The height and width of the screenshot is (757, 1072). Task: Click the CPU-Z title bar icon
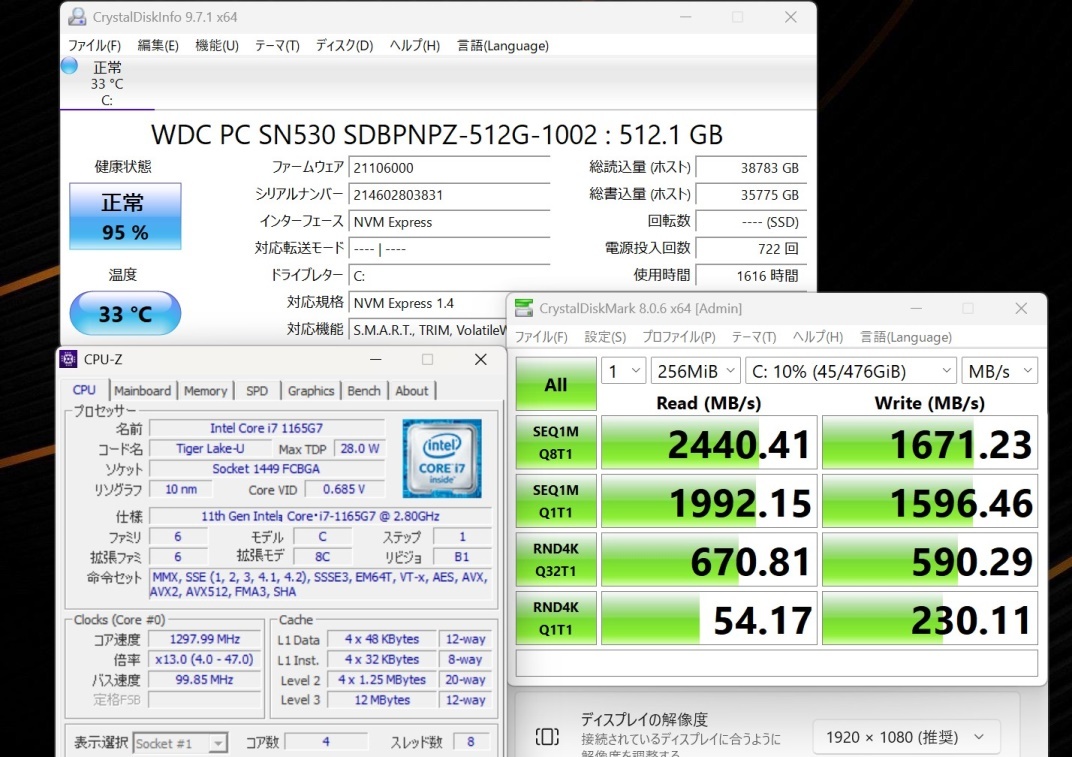[68, 359]
